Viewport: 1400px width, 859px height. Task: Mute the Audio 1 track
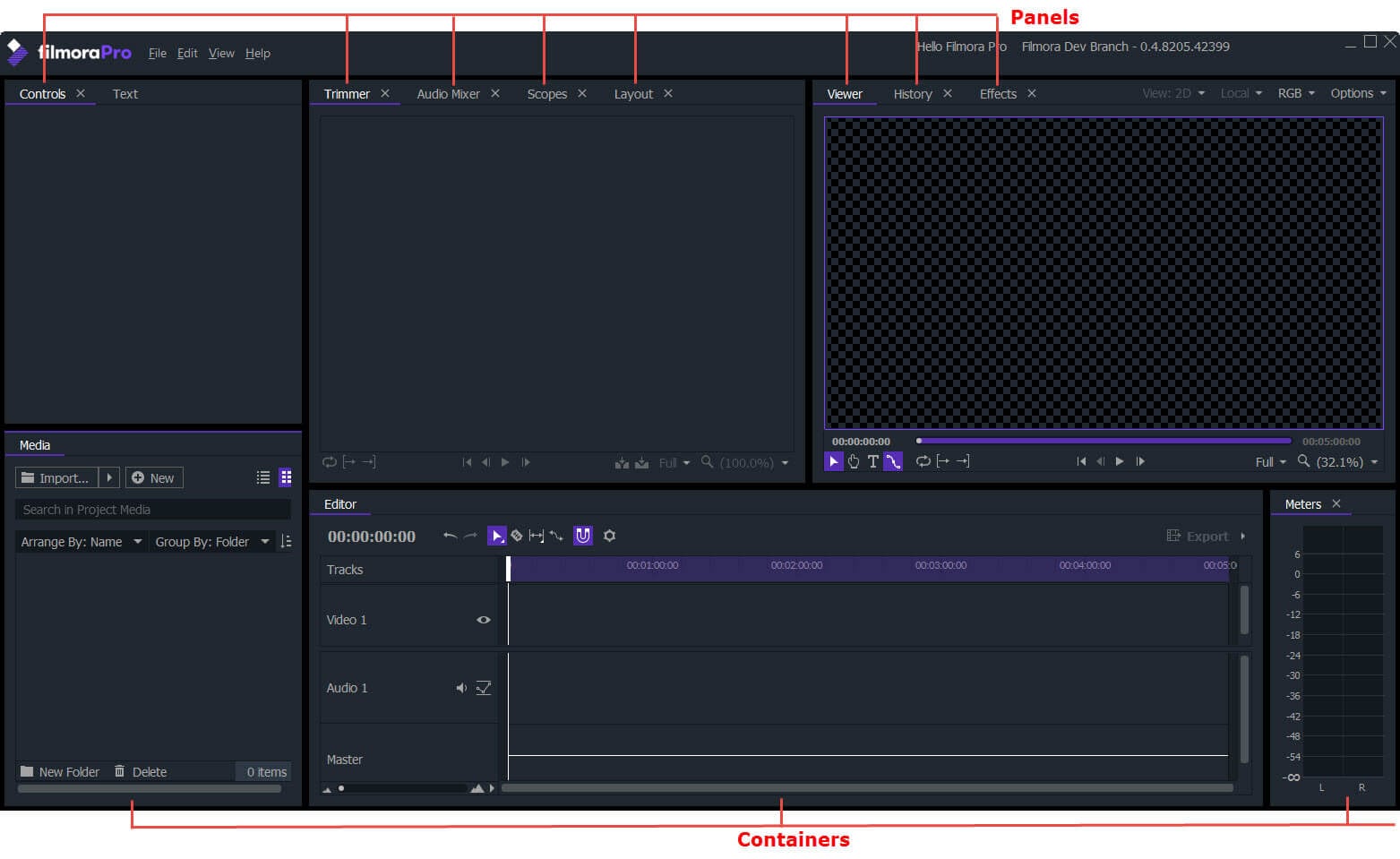(x=461, y=688)
